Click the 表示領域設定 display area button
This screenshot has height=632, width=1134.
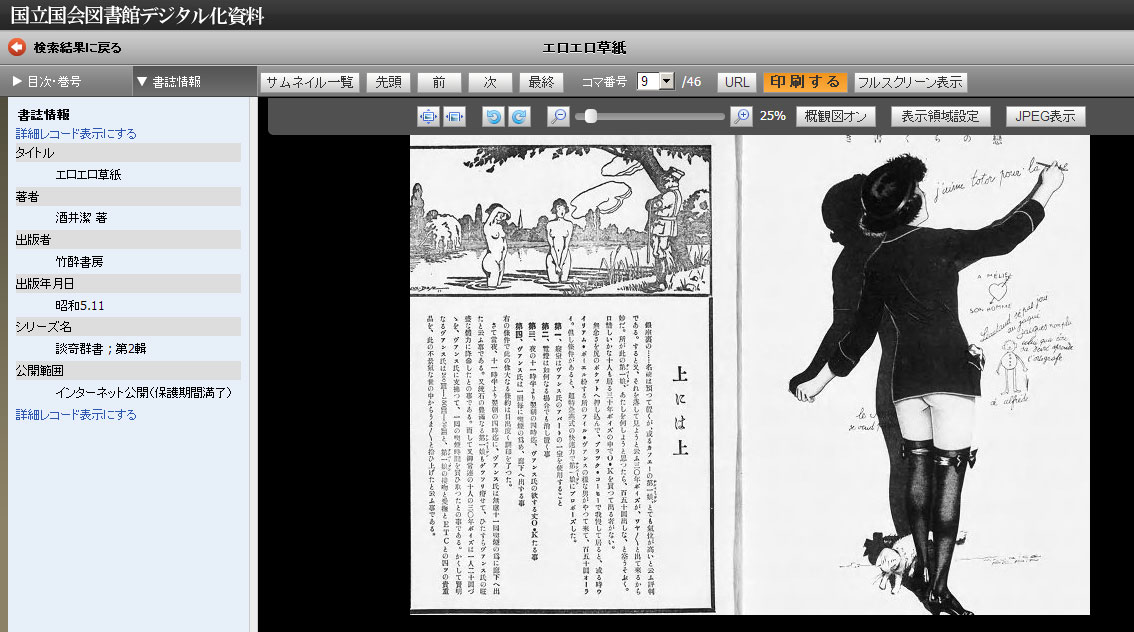coord(940,116)
